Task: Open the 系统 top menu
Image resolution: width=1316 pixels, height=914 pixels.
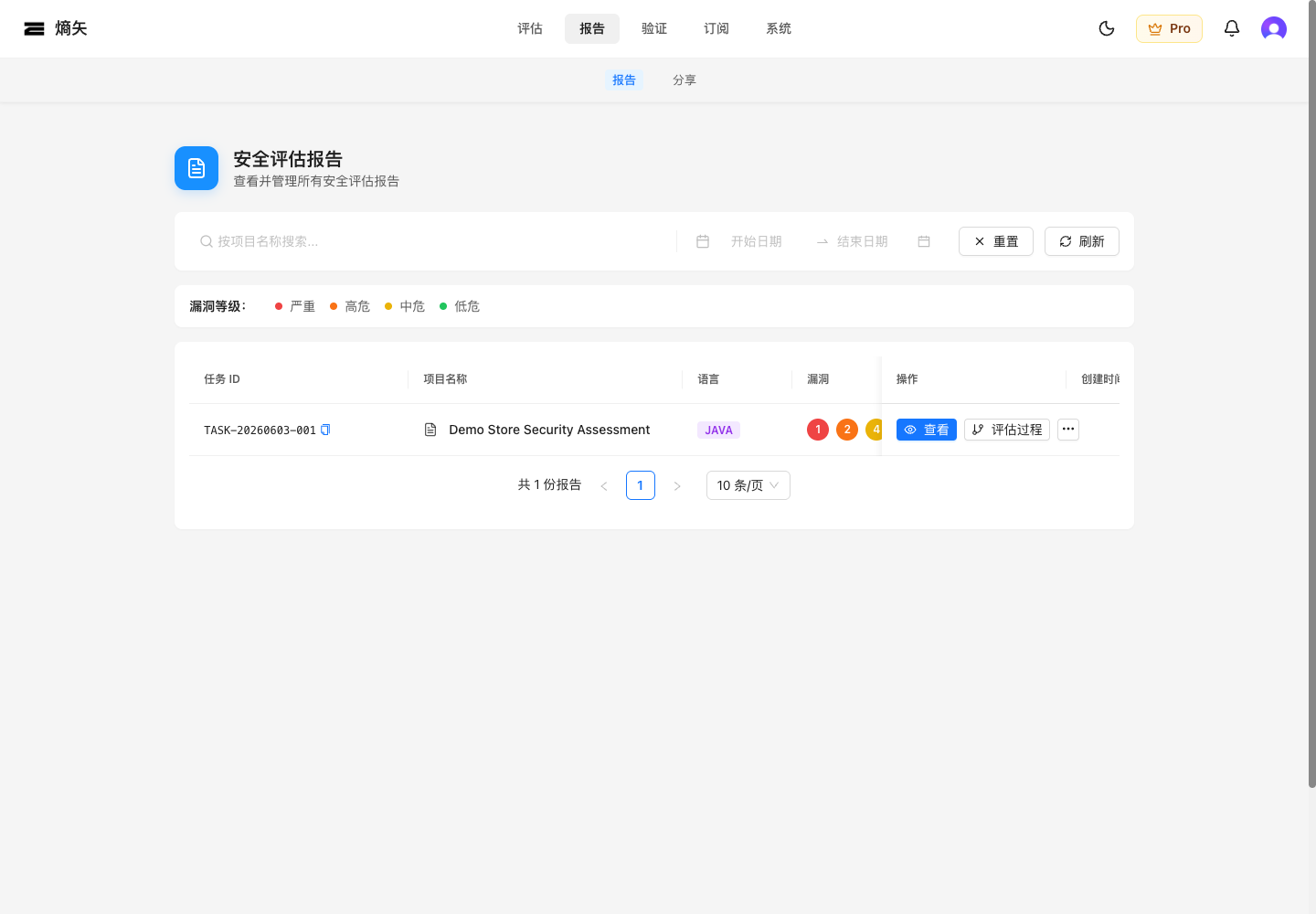Action: 779,28
